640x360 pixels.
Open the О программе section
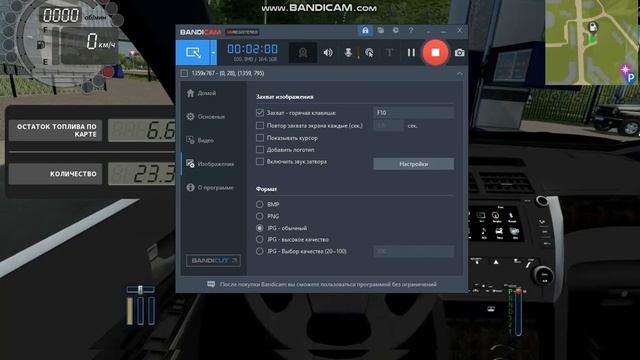[210, 188]
